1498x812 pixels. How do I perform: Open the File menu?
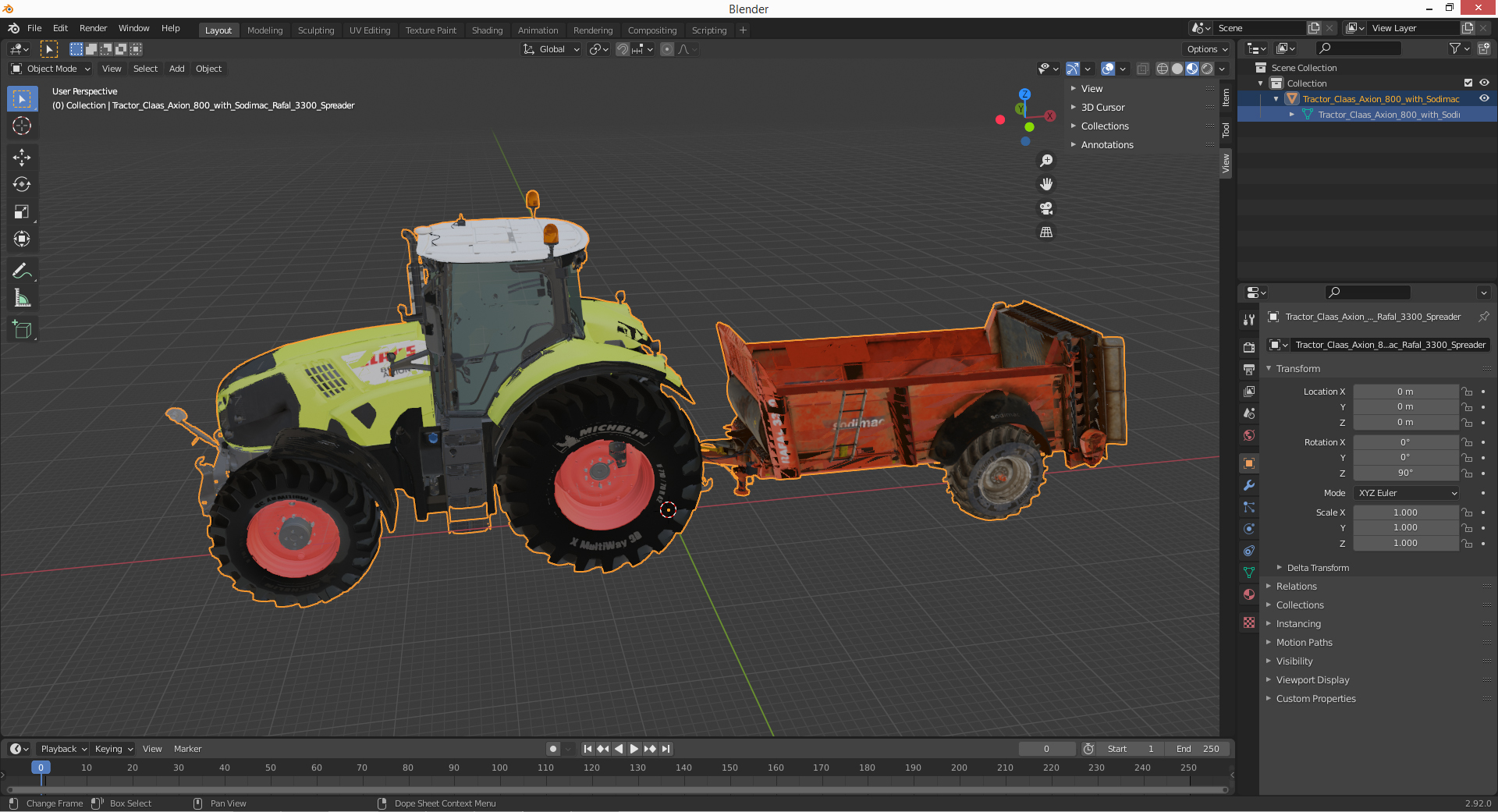[34, 28]
